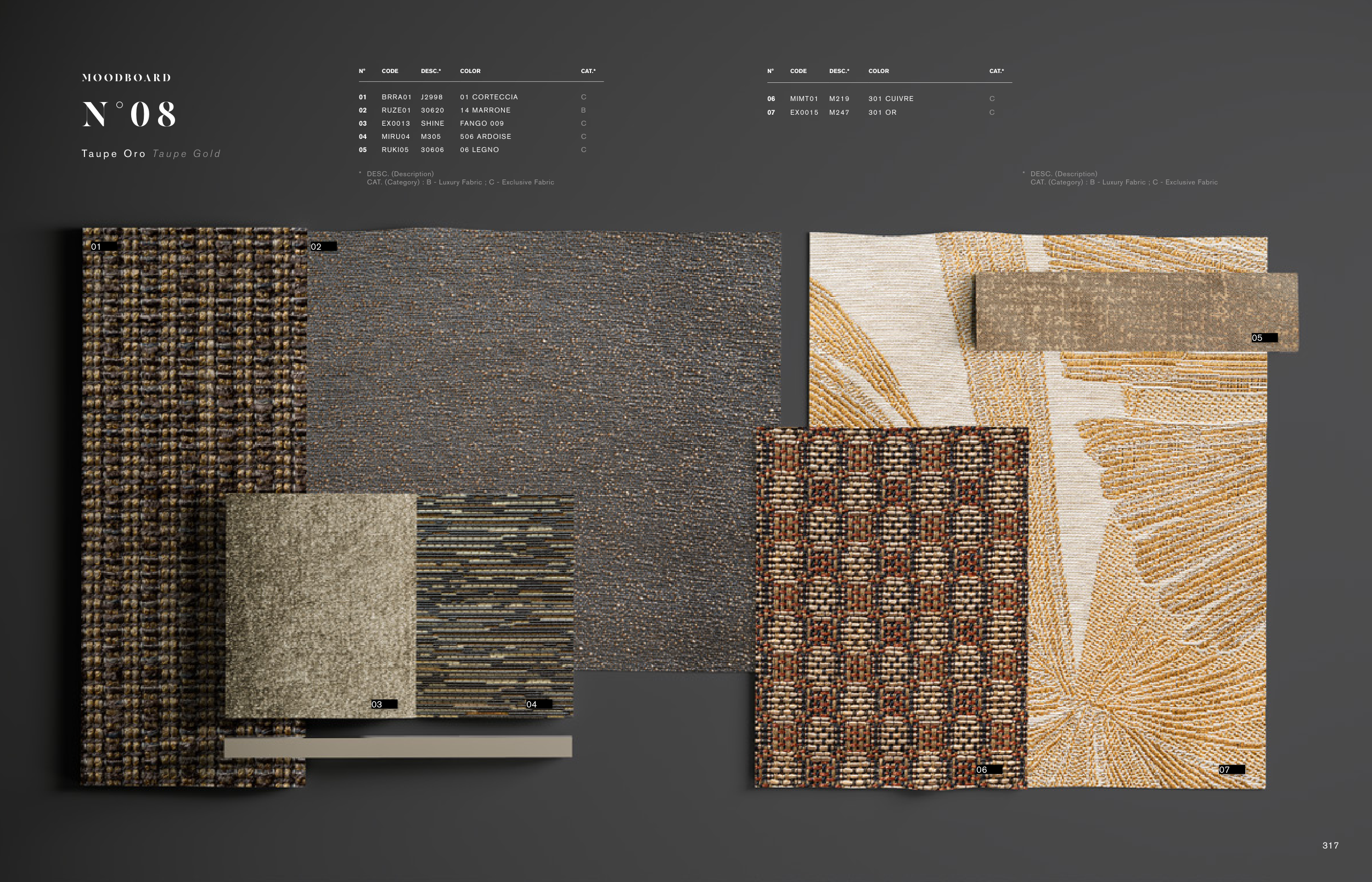Select the EX0015 code in right table
Viewport: 1372px width, 882px height.
[804, 113]
